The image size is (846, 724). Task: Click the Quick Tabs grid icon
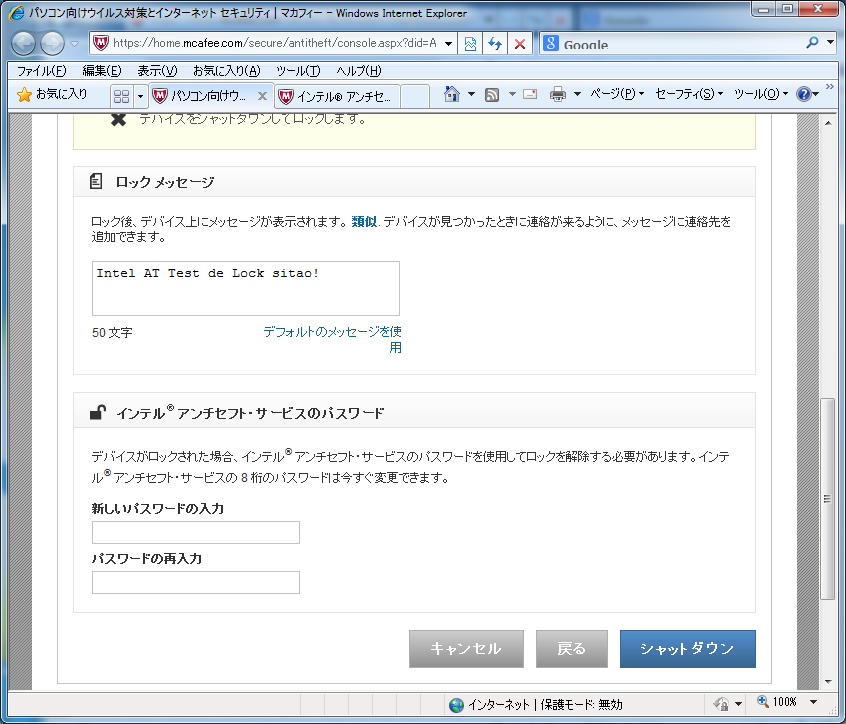(x=121, y=96)
